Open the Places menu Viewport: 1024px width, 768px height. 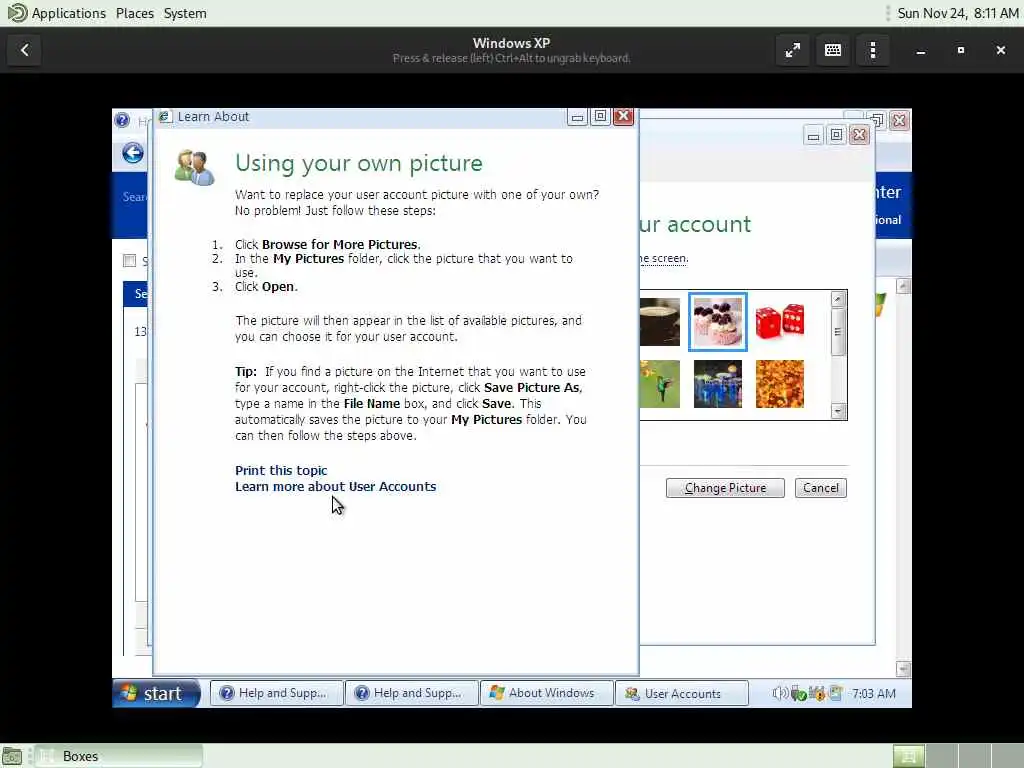coord(135,13)
